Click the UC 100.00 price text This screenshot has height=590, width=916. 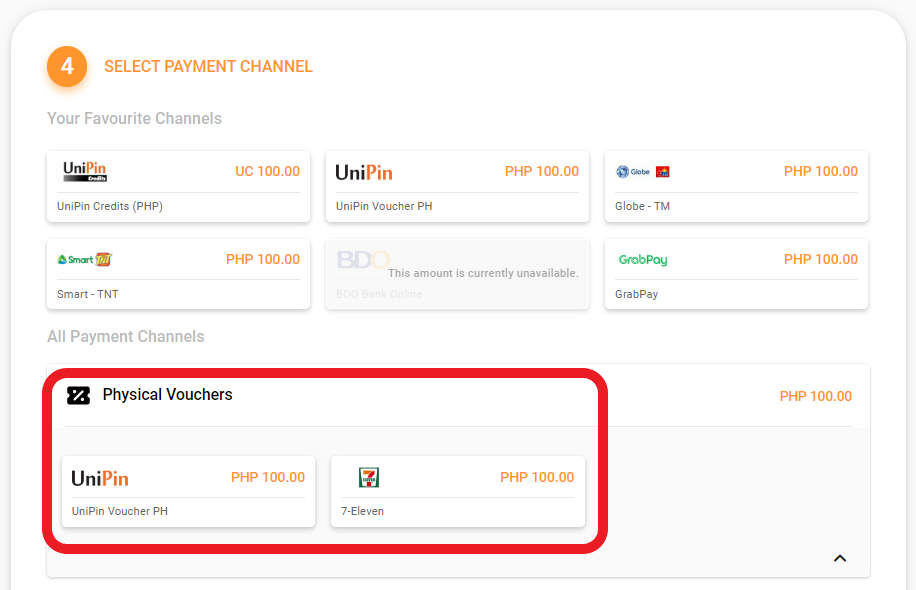tap(268, 171)
